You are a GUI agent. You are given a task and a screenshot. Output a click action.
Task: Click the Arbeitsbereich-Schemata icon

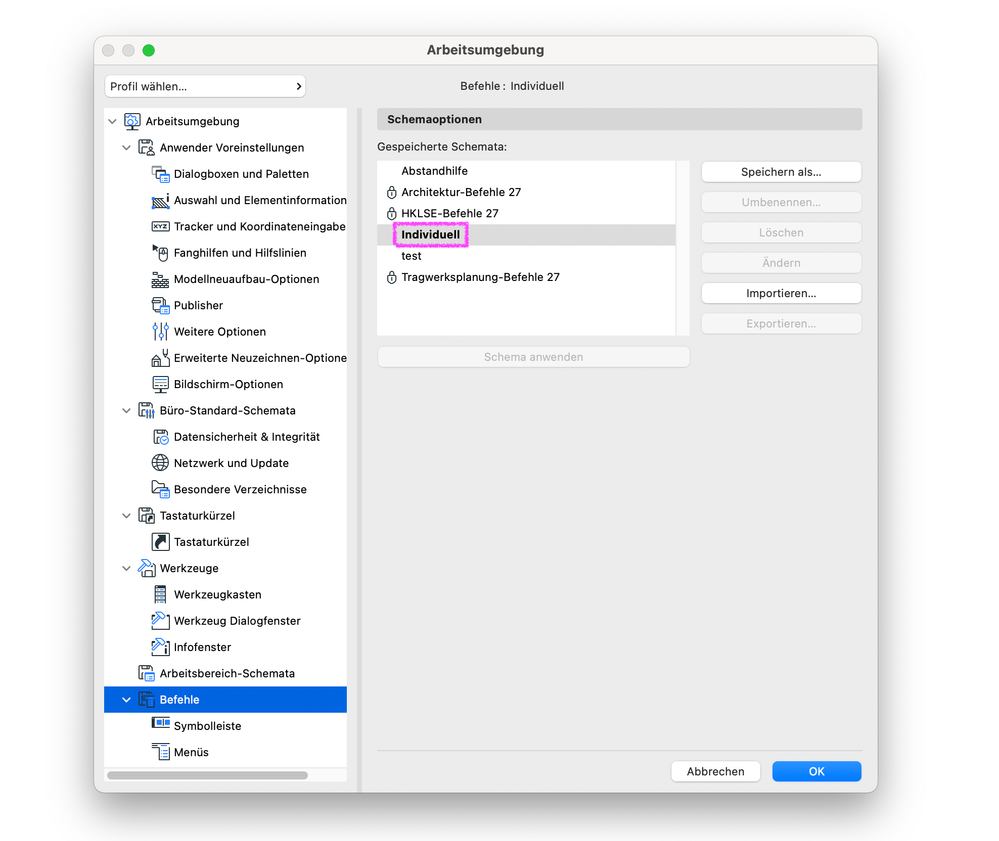147,673
